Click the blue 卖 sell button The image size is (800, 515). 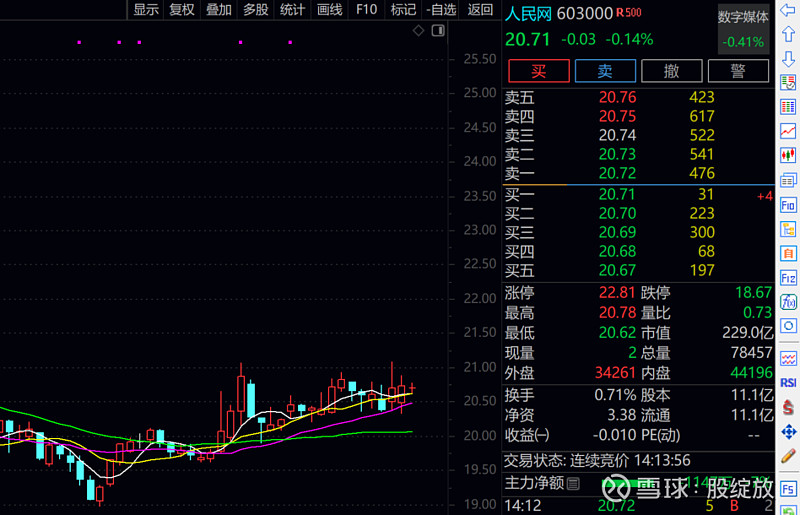(x=605, y=71)
